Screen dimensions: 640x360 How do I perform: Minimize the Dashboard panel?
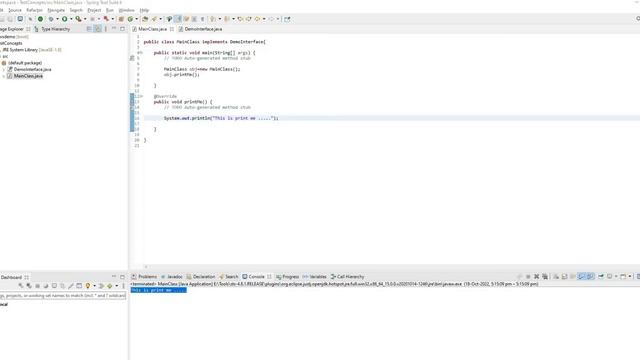[114, 277]
